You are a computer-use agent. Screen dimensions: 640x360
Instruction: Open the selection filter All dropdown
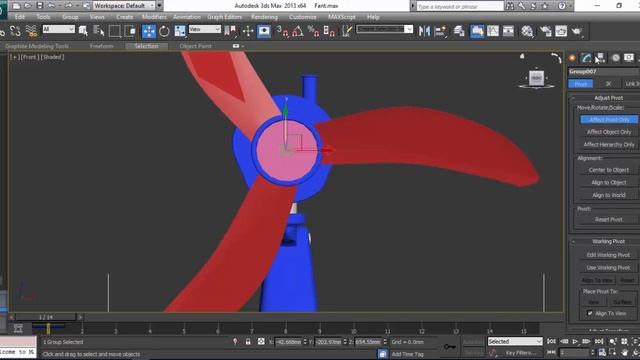(59, 29)
